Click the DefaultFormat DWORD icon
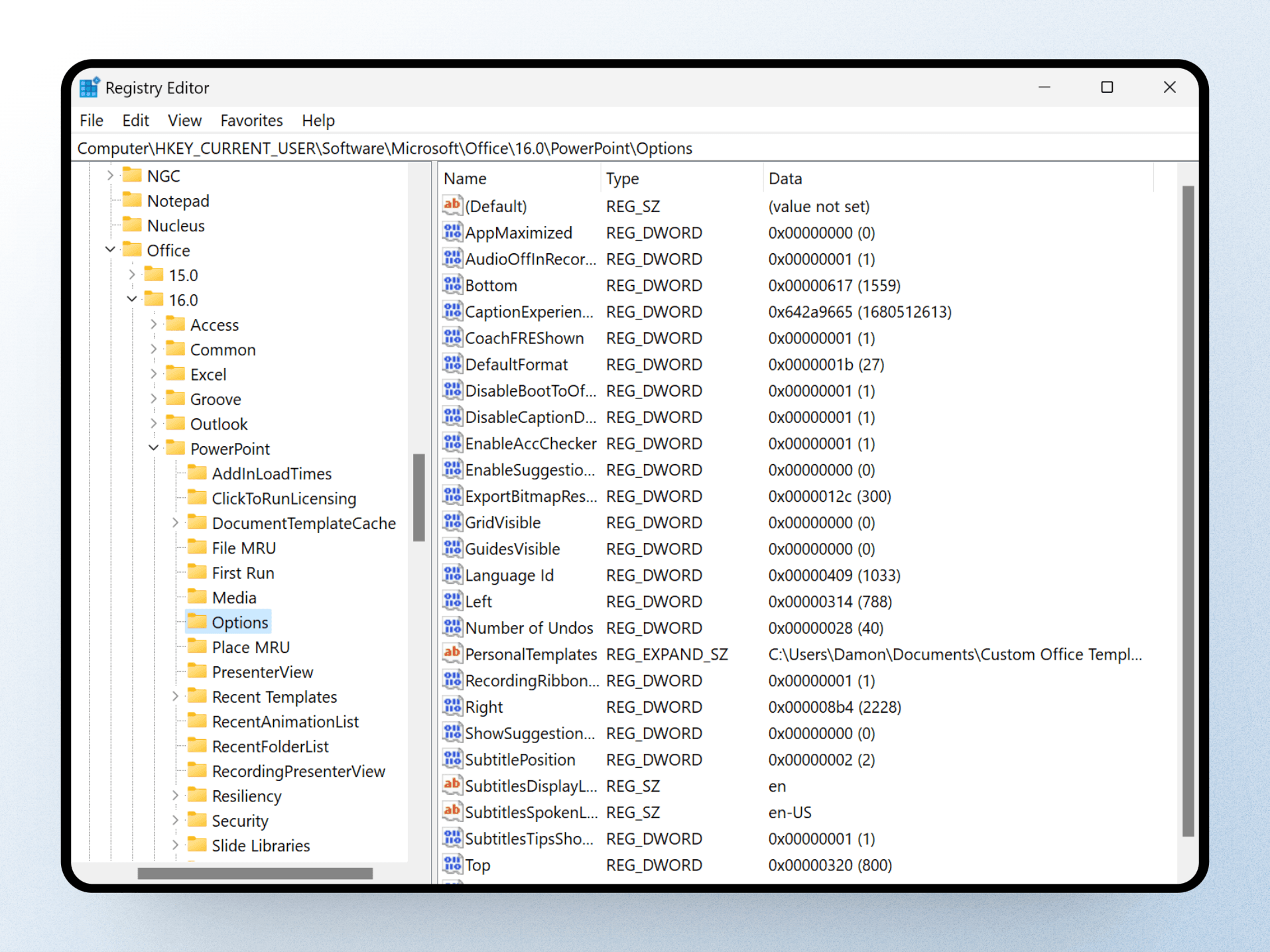This screenshot has height=952, width=1270. [452, 364]
